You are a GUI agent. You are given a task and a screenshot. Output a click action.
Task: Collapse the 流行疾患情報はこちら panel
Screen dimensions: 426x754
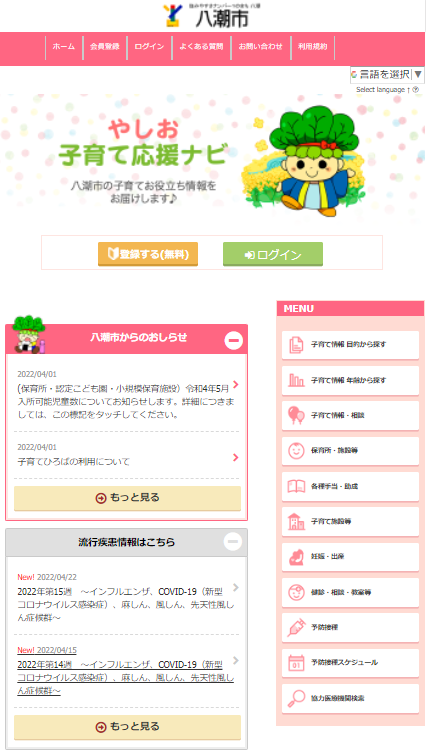(x=233, y=542)
